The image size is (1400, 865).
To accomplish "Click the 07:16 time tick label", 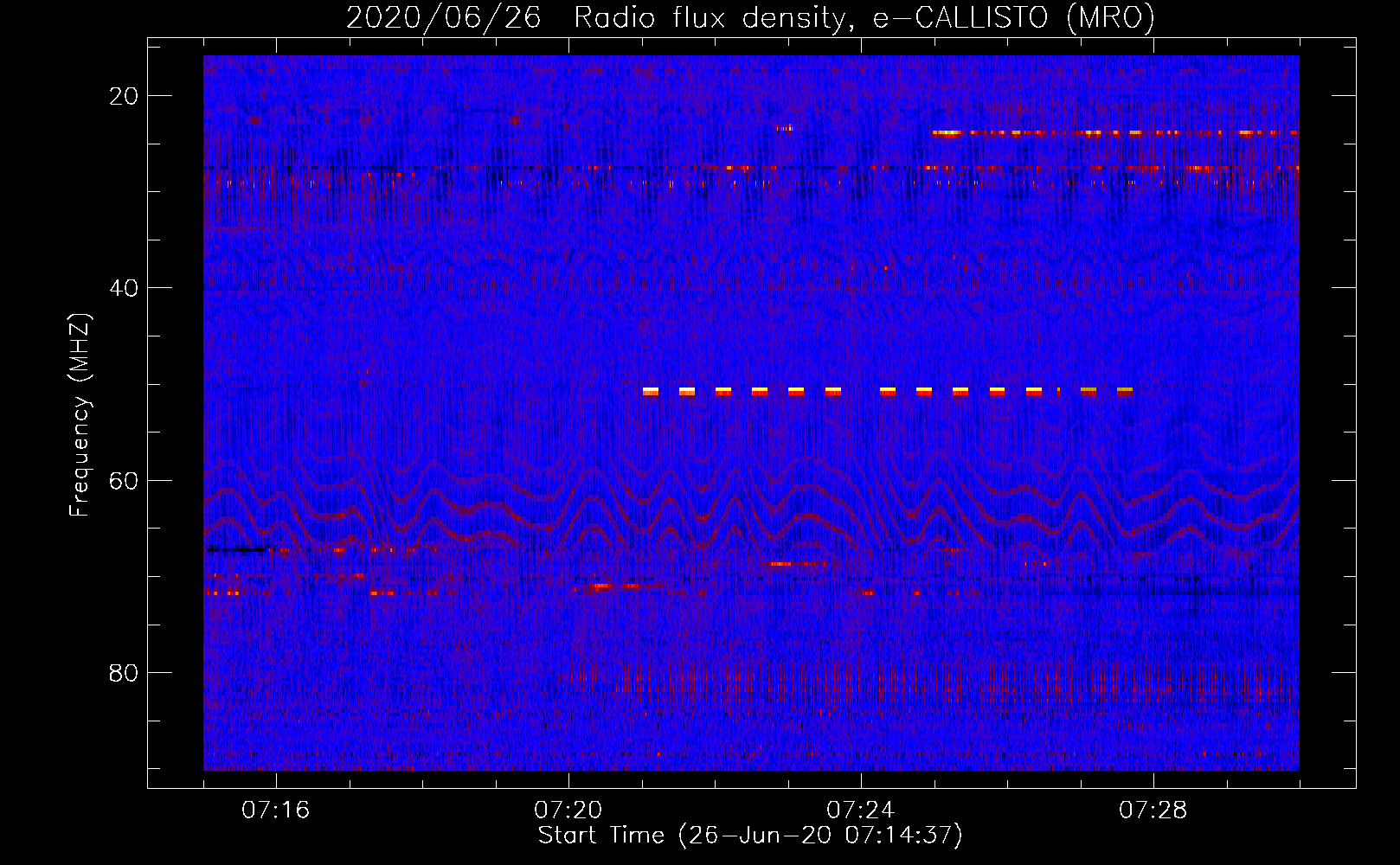I will [276, 811].
